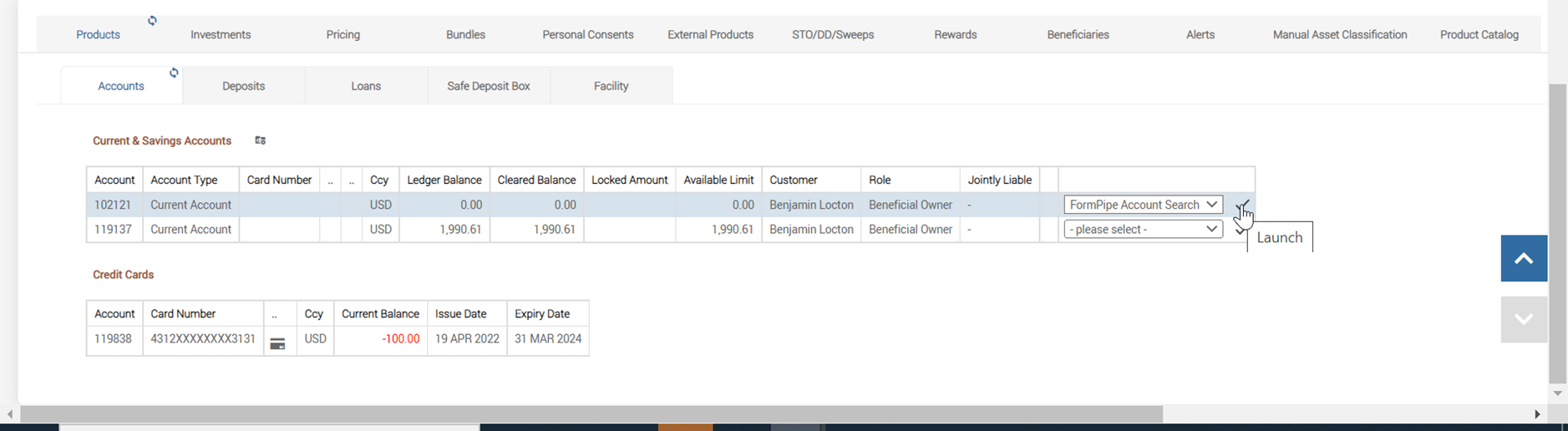This screenshot has width=1568, height=431.
Task: Click refresh icon on Accounts tab
Action: 174,73
